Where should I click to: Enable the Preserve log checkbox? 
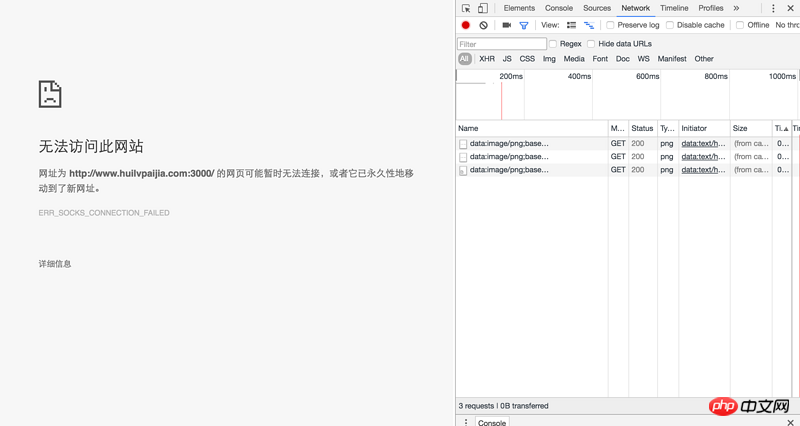click(x=610, y=25)
